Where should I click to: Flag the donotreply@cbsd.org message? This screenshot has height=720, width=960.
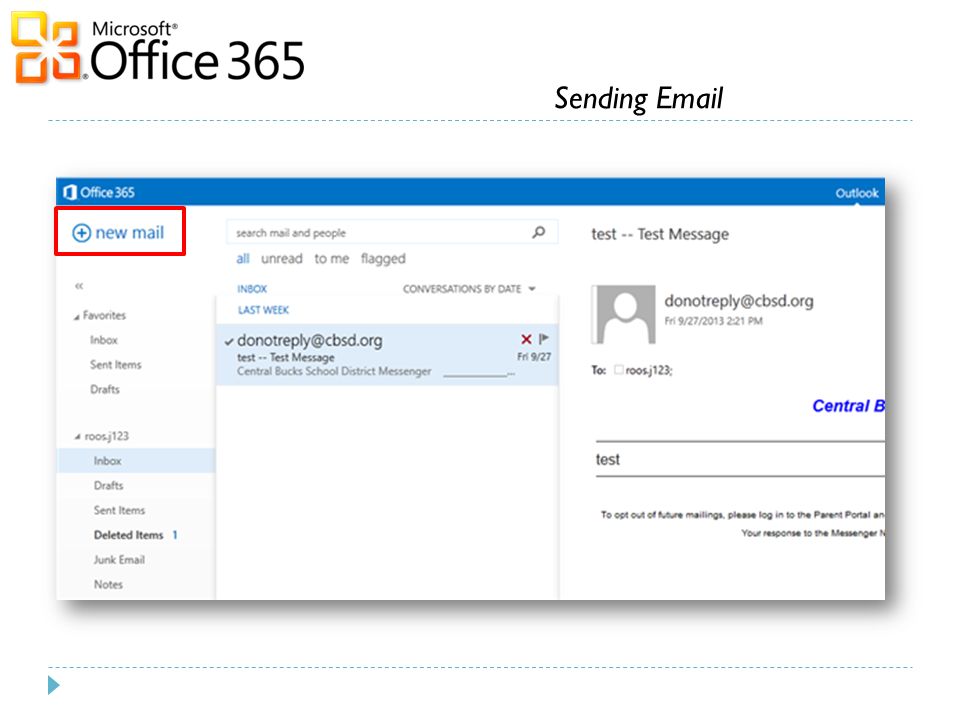(x=544, y=339)
